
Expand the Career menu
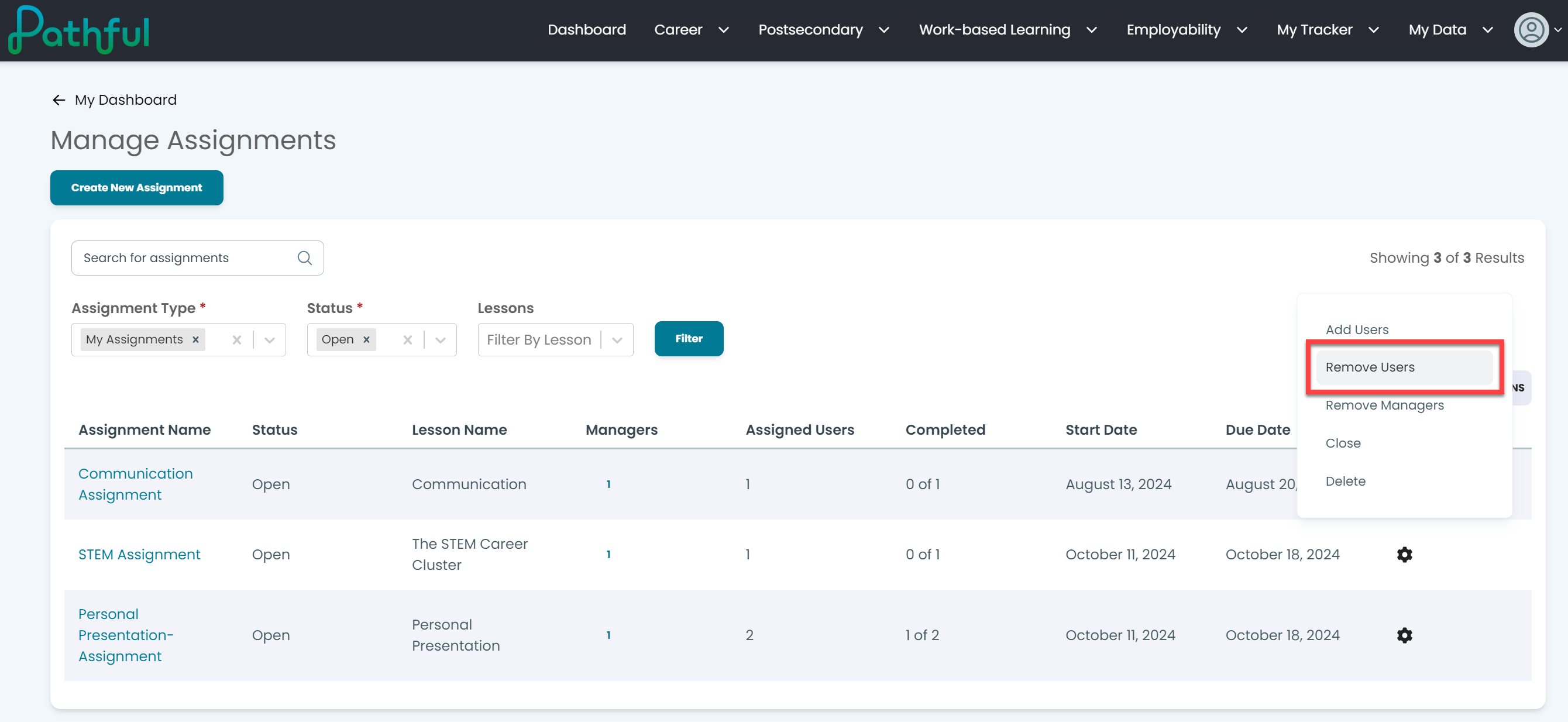pyautogui.click(x=692, y=30)
